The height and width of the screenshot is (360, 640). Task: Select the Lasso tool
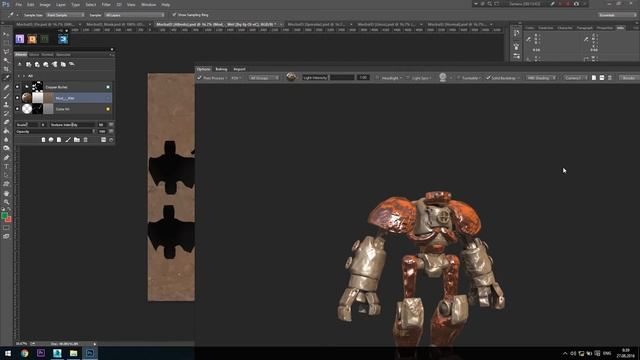click(6, 52)
